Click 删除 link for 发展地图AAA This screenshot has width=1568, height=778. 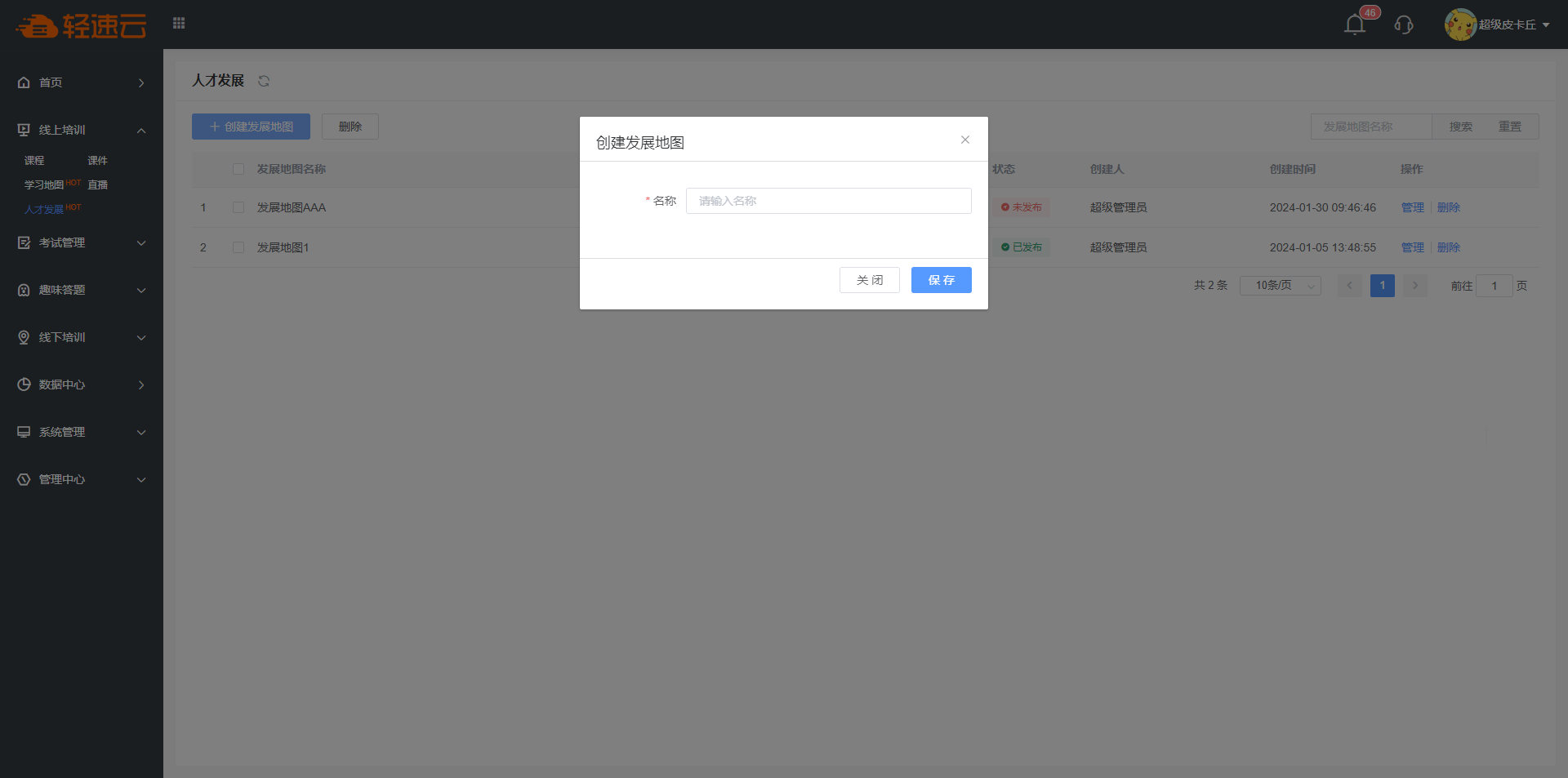(x=1449, y=207)
